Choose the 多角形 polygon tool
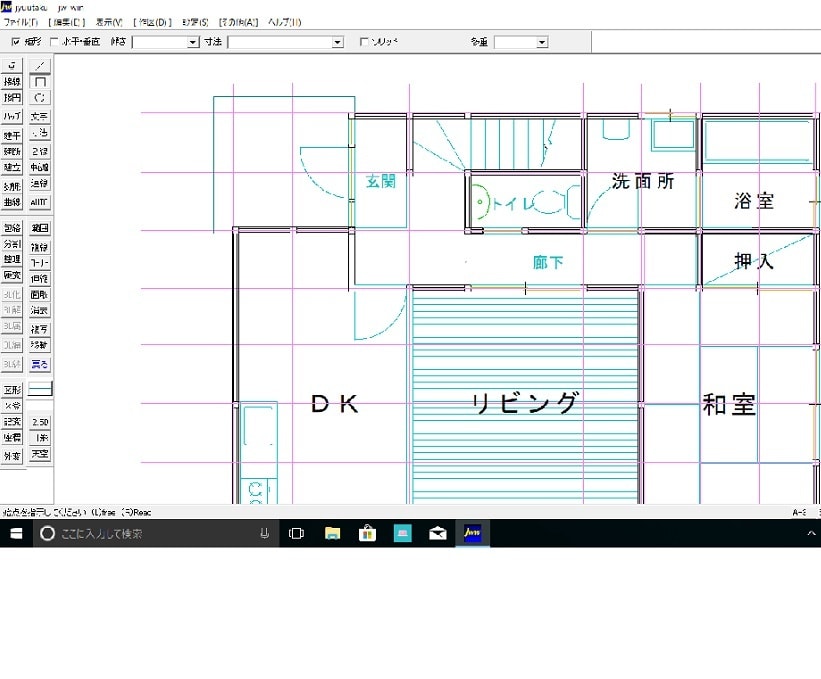 click(12, 186)
